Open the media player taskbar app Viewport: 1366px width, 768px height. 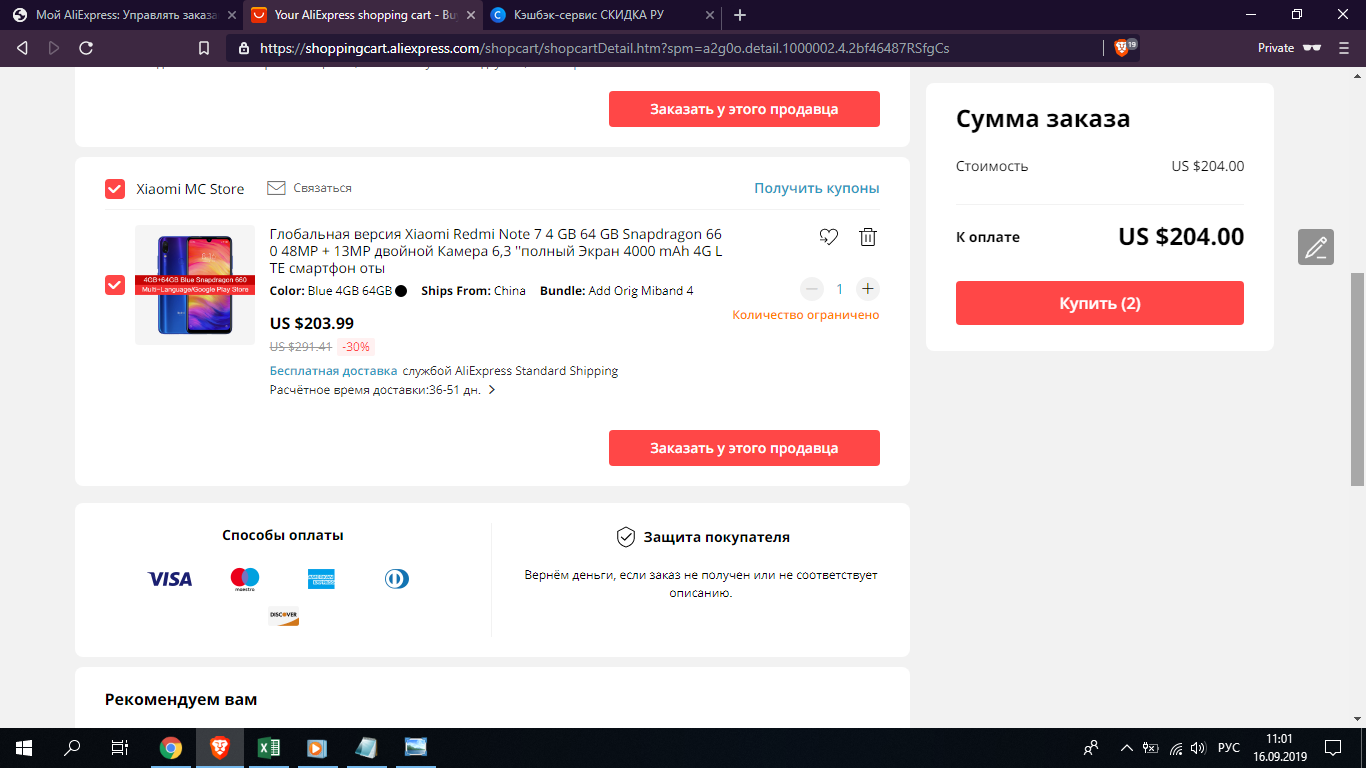coord(316,747)
